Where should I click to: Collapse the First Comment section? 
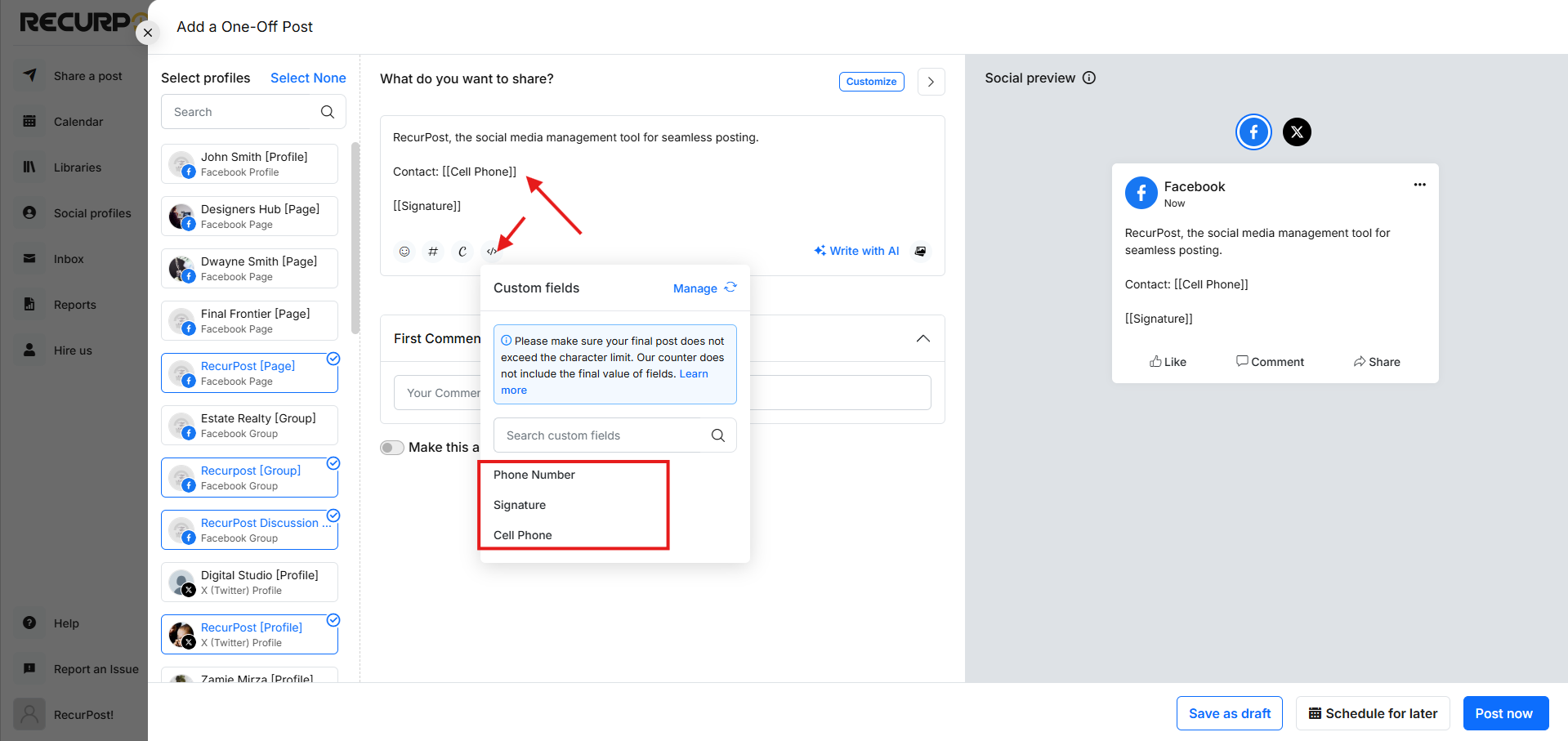tap(923, 338)
